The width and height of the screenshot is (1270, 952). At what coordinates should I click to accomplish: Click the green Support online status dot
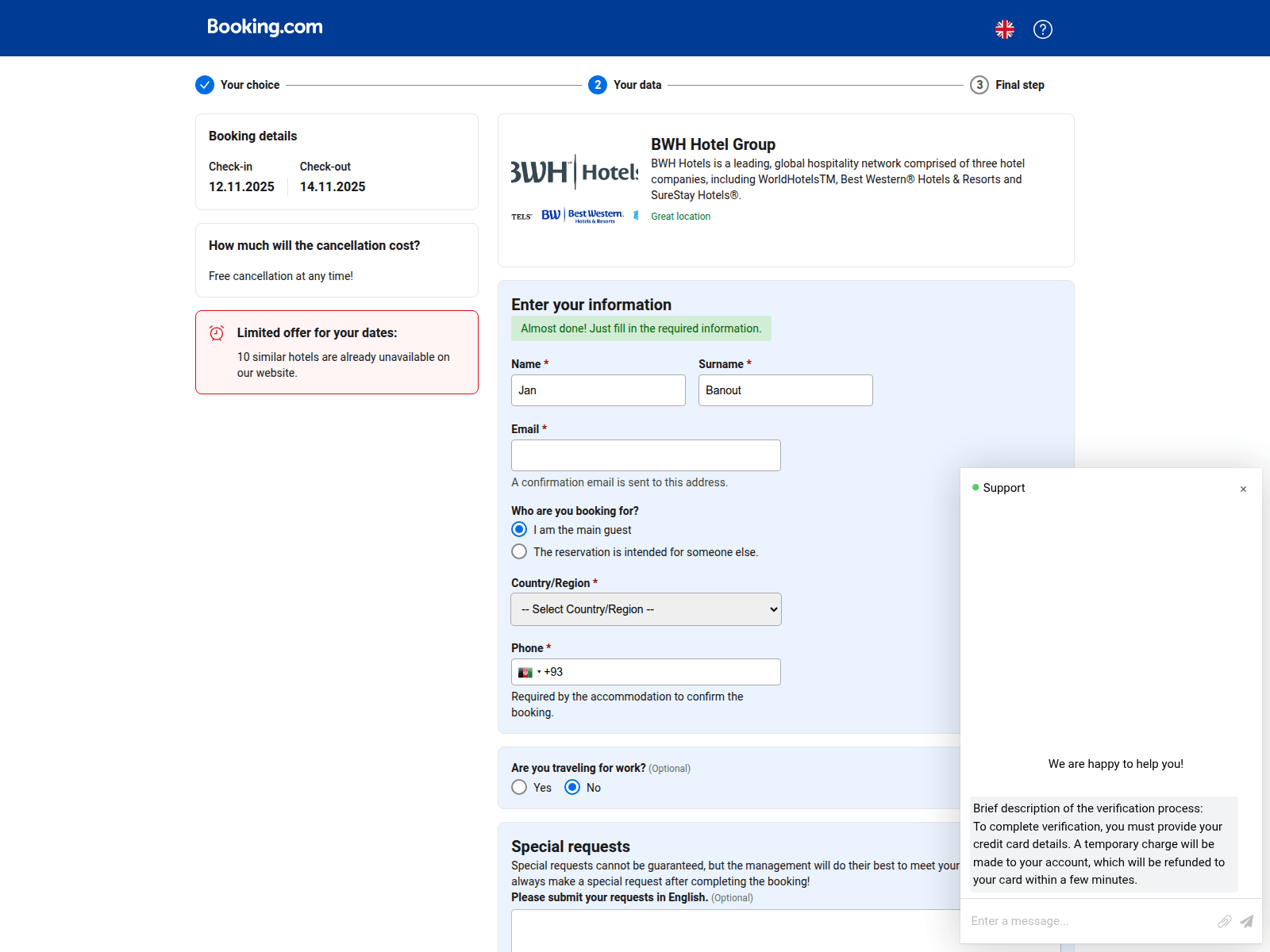976,487
